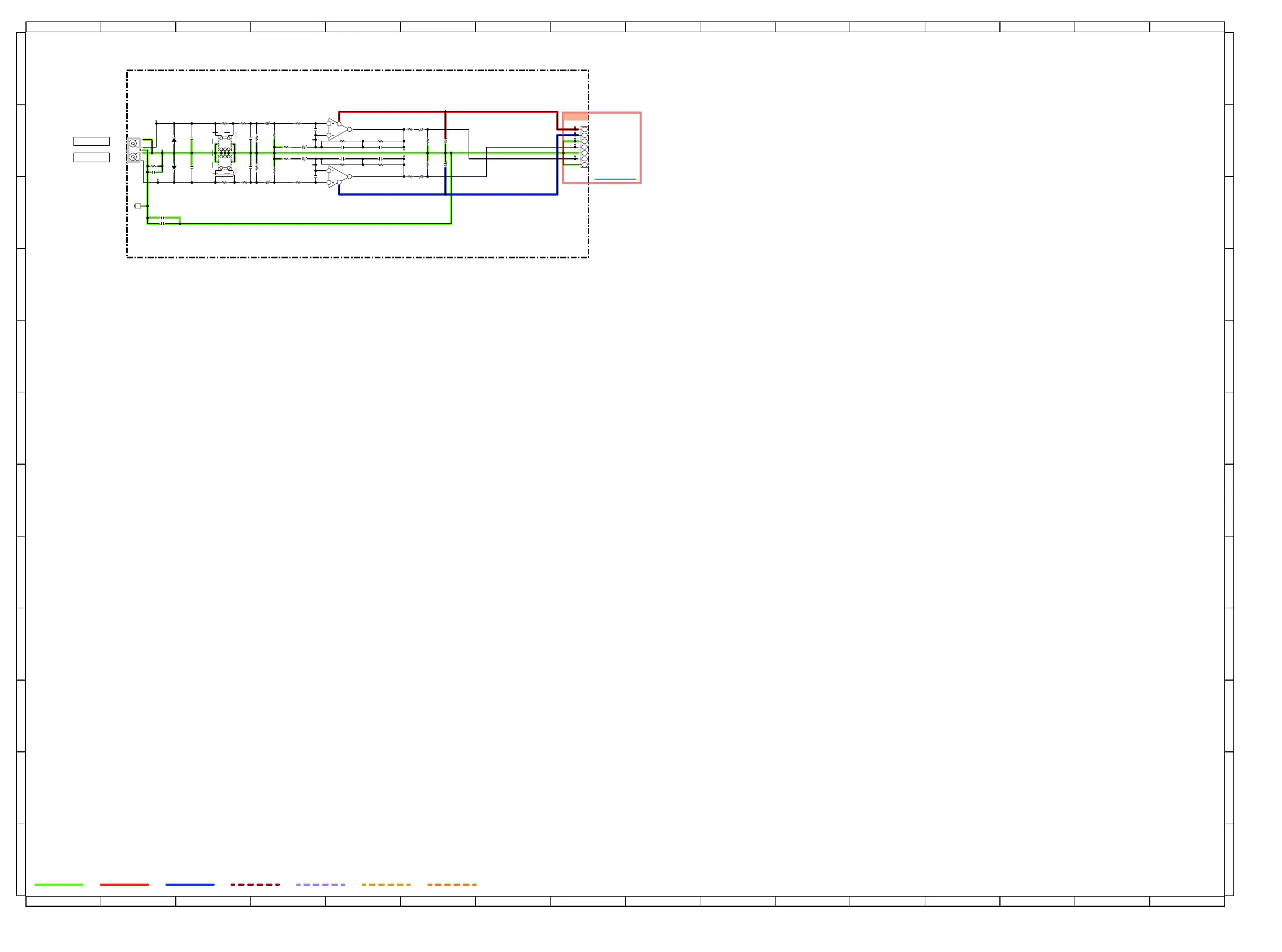Click the orange header bar of pink box
1282x952 pixels.
click(575, 117)
